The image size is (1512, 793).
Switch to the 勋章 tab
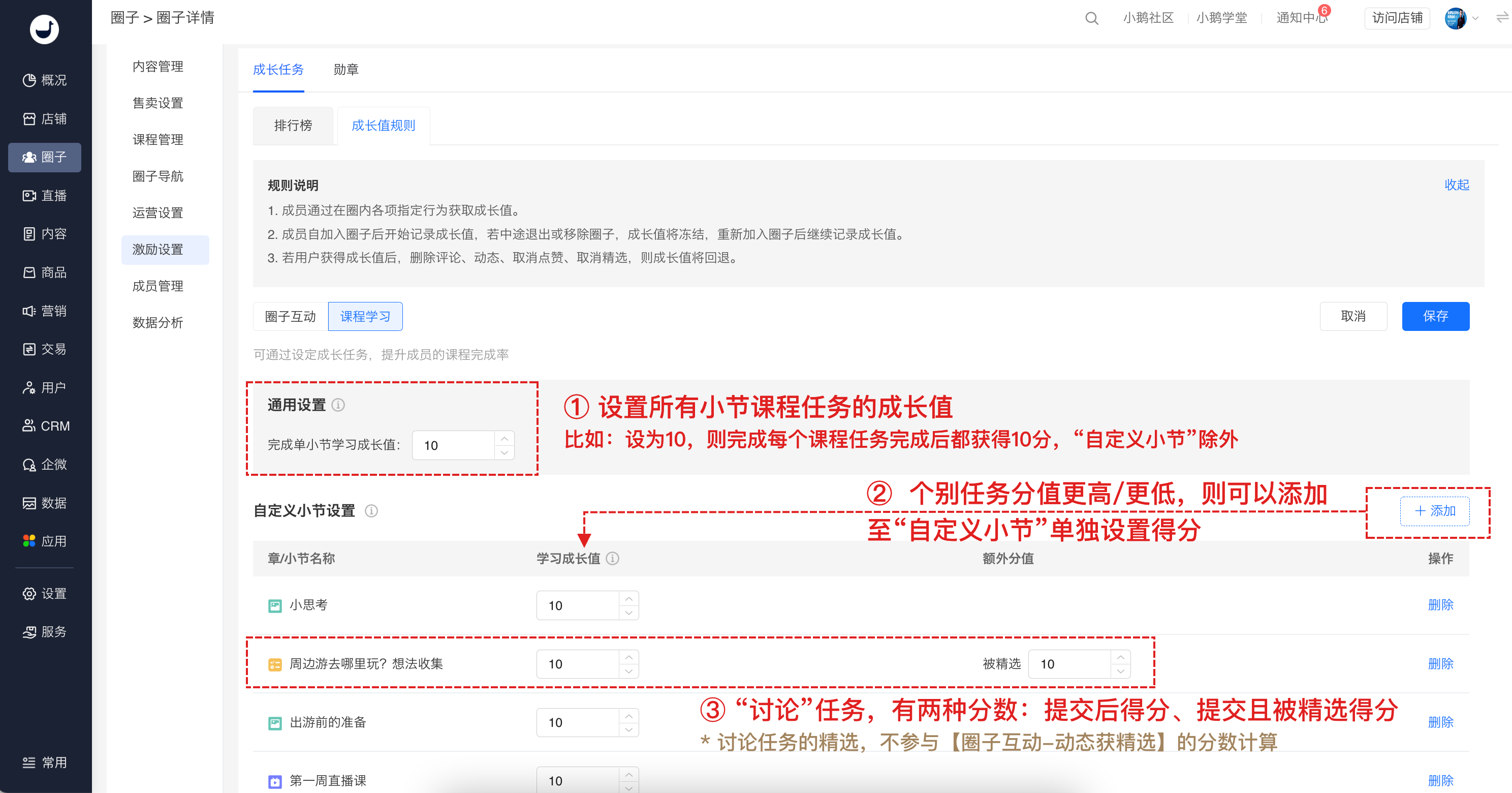pos(345,69)
